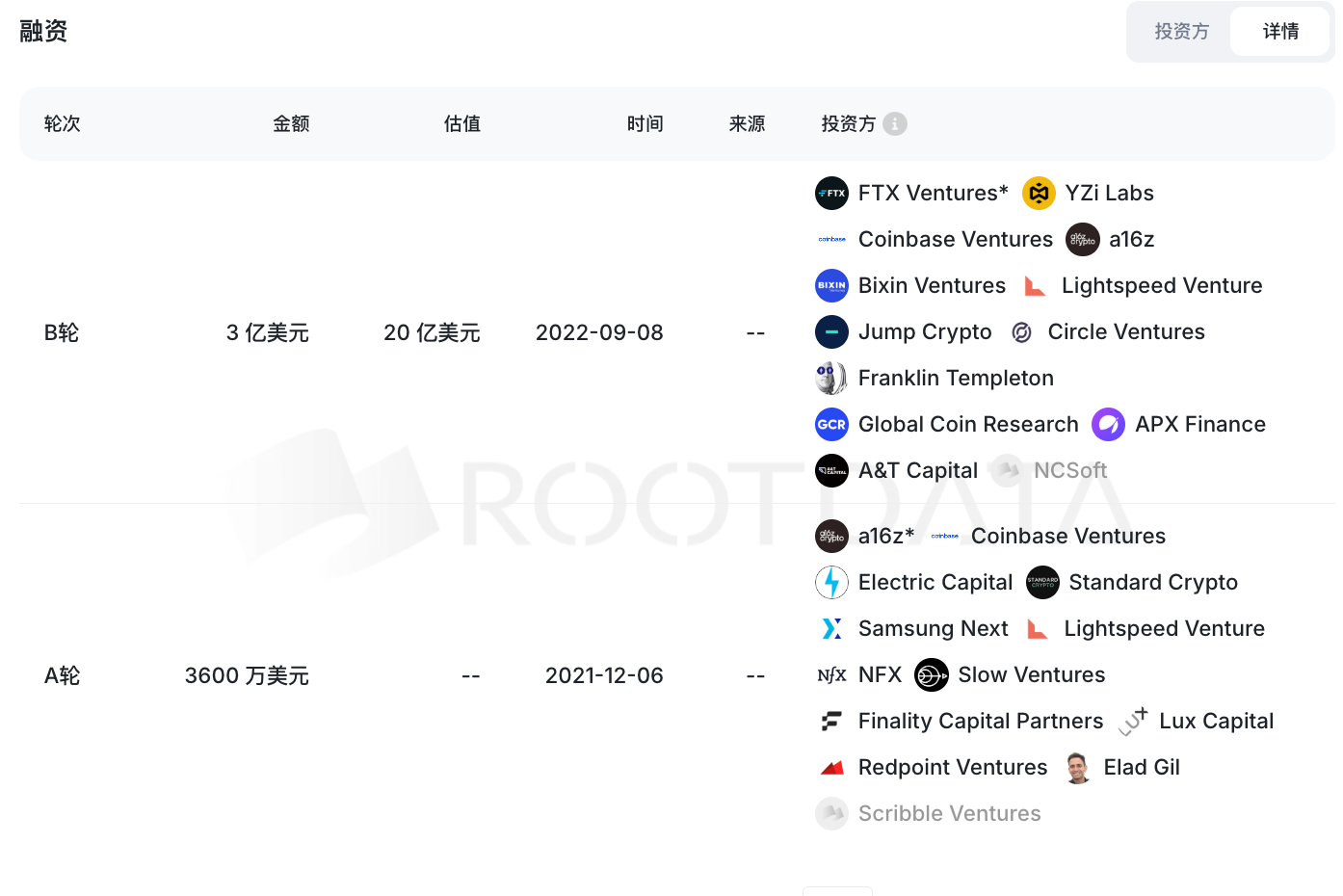This screenshot has width=1343, height=896.
Task: Click the Bixin Ventures blue logo
Action: pyautogui.click(x=831, y=286)
